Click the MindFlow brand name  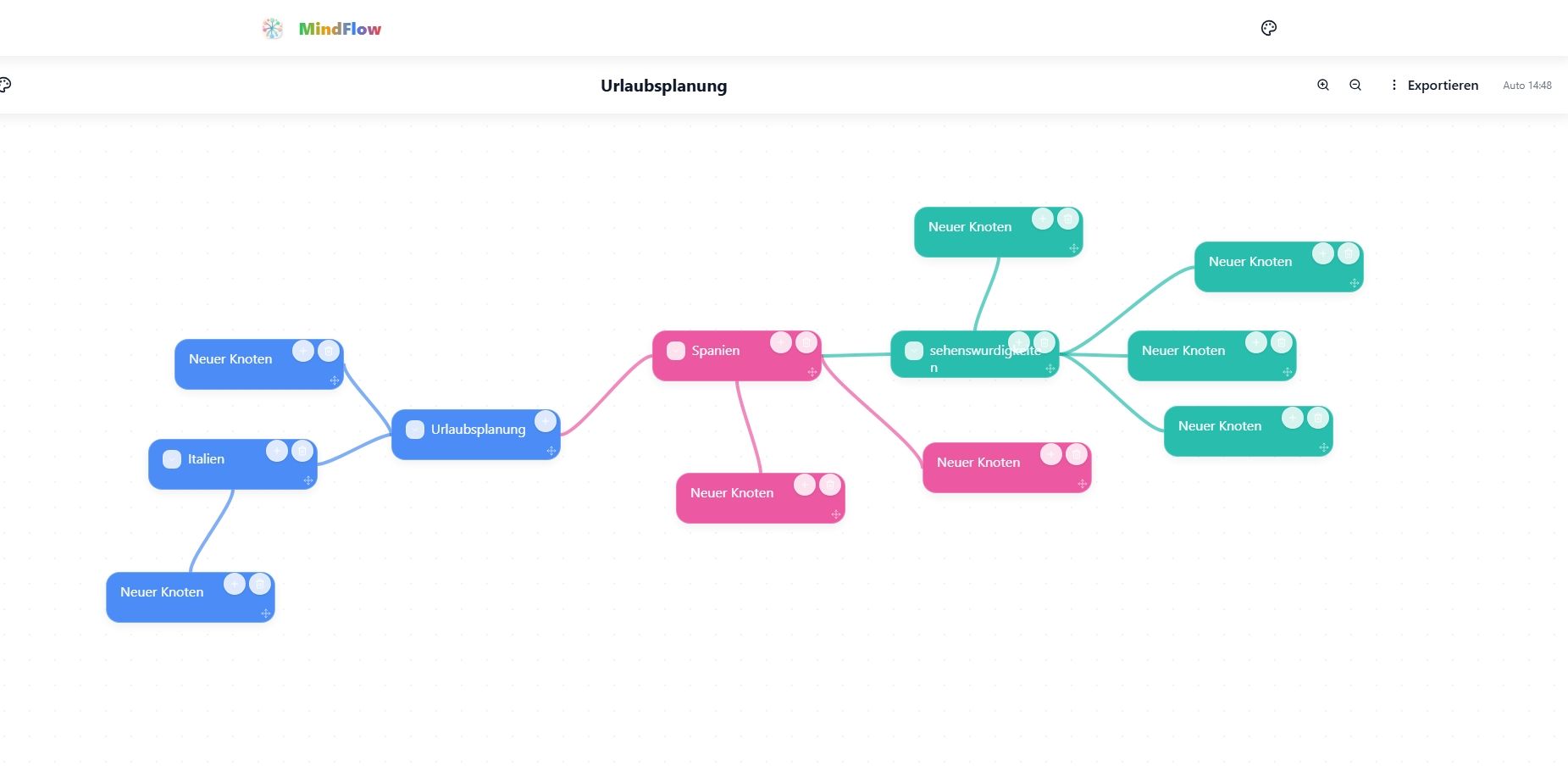tap(340, 29)
